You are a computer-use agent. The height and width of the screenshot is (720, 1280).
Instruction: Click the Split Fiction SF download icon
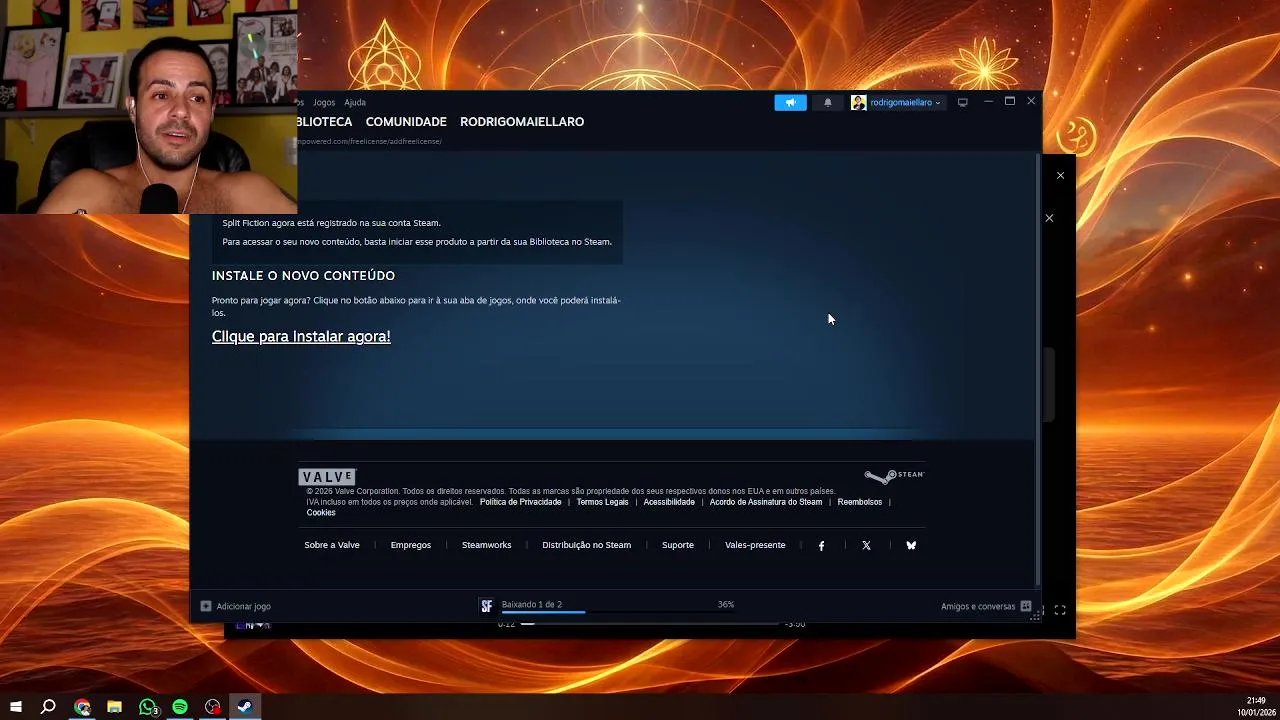pos(486,606)
